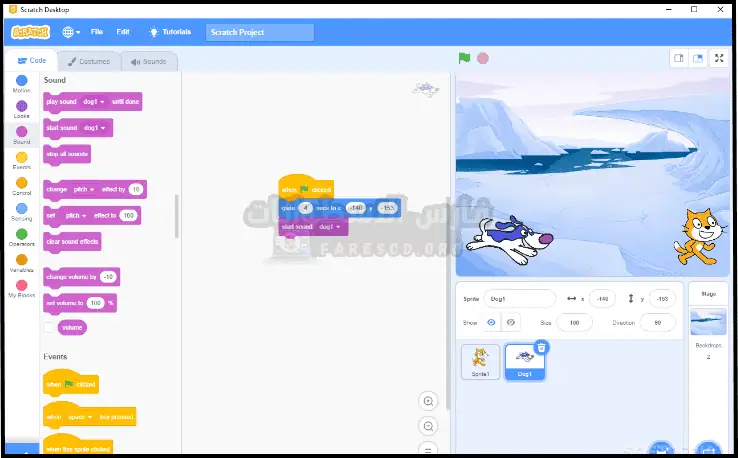
Task: Click the green flag to run project
Action: click(x=464, y=58)
